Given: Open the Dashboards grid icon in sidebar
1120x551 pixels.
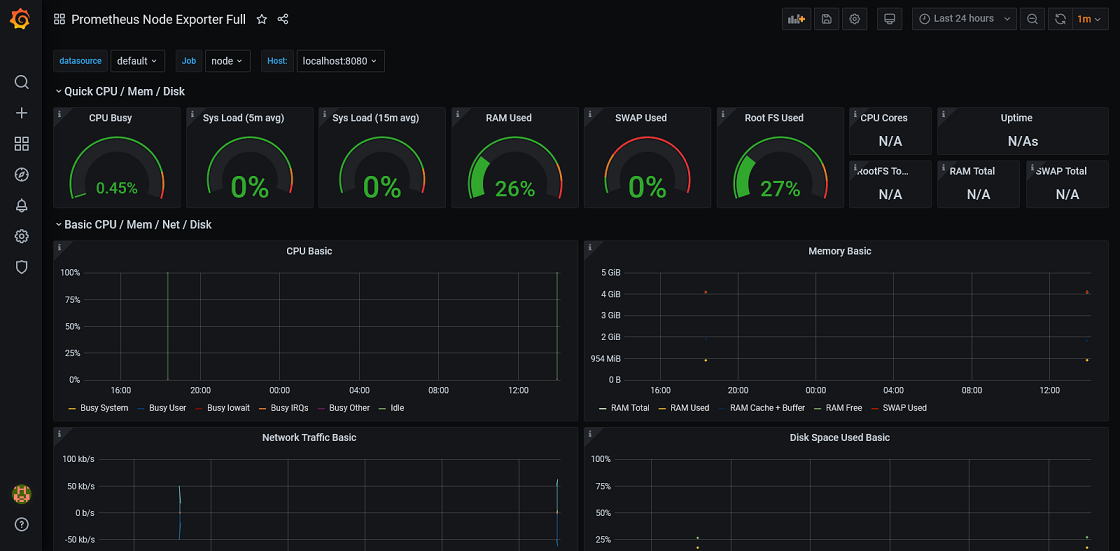Looking at the screenshot, I should [21, 144].
